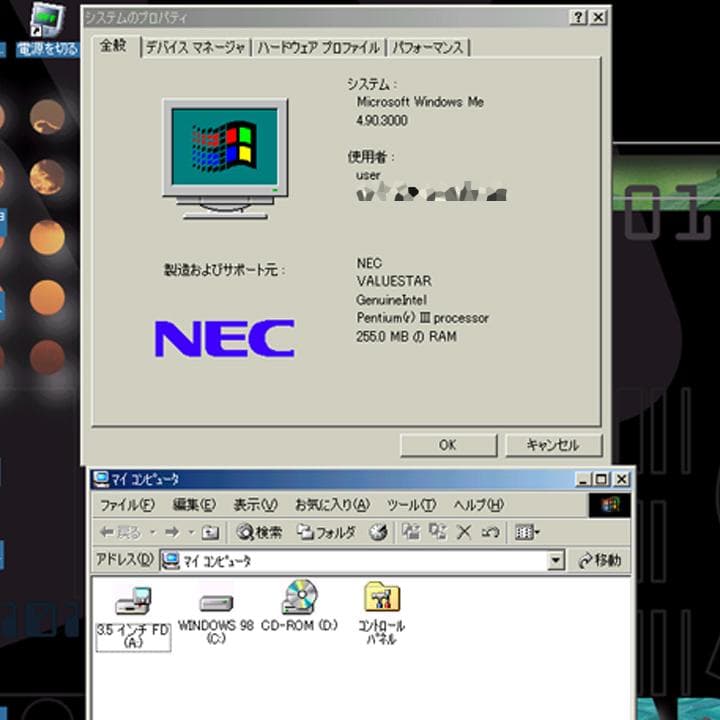720x720 pixels.
Task: Select the 3.5 インチ FD (A:) drive
Action: (133, 618)
